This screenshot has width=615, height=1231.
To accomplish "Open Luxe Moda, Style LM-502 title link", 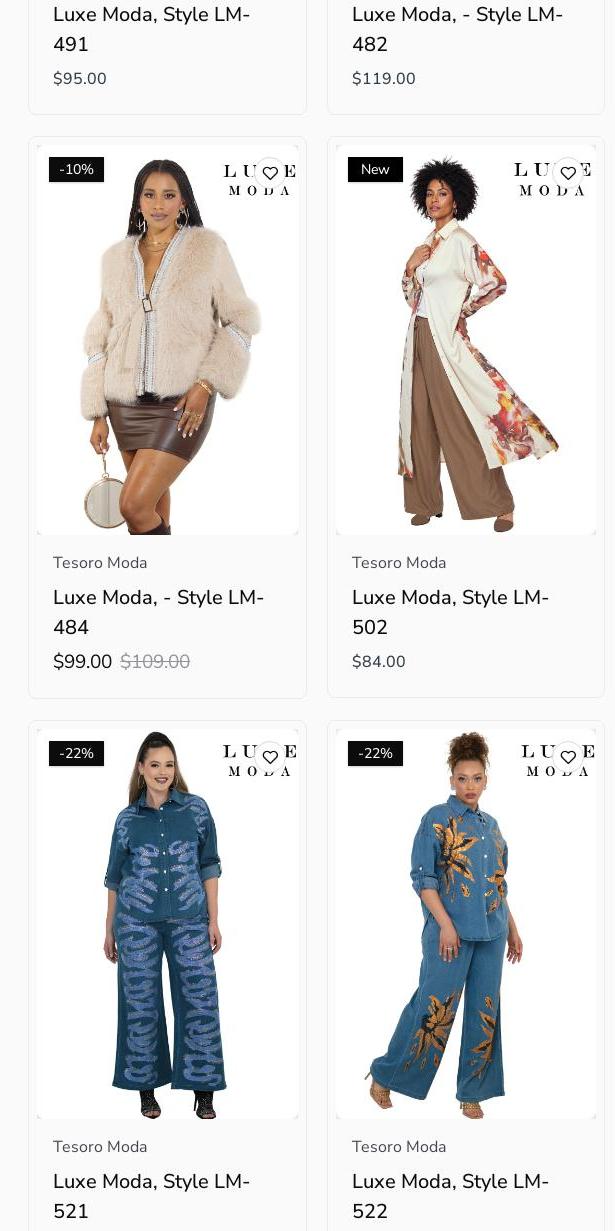I will tap(450, 612).
